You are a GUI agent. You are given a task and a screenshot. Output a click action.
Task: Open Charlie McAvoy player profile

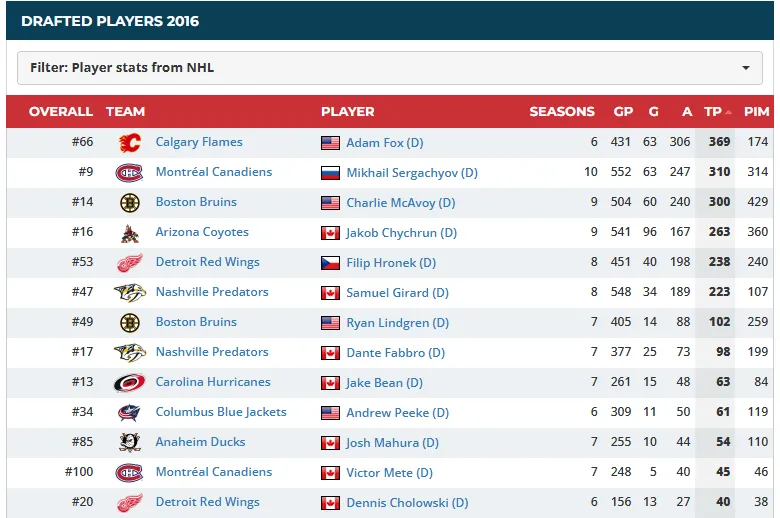[x=400, y=202]
